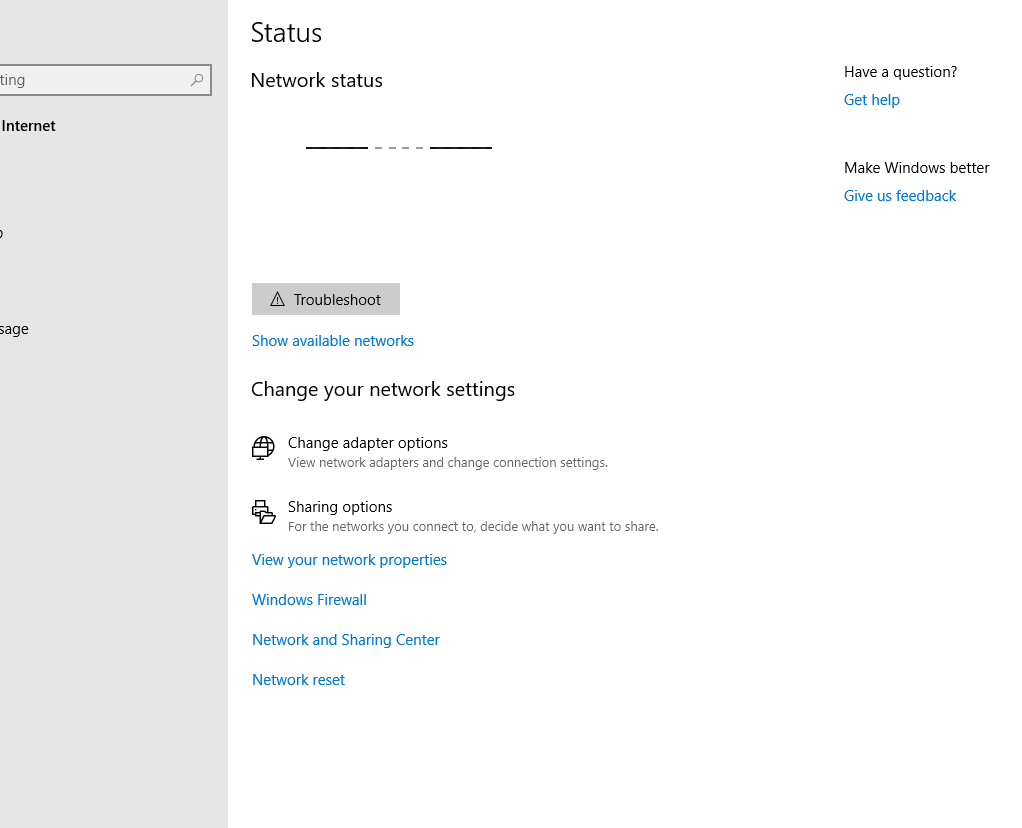This screenshot has width=1022, height=828.
Task: Click the settings search input field
Action: 104,80
